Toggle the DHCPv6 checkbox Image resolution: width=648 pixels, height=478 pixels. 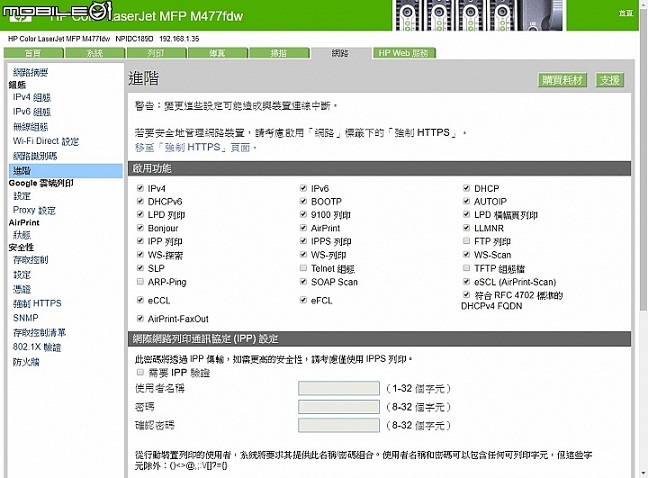coord(140,202)
